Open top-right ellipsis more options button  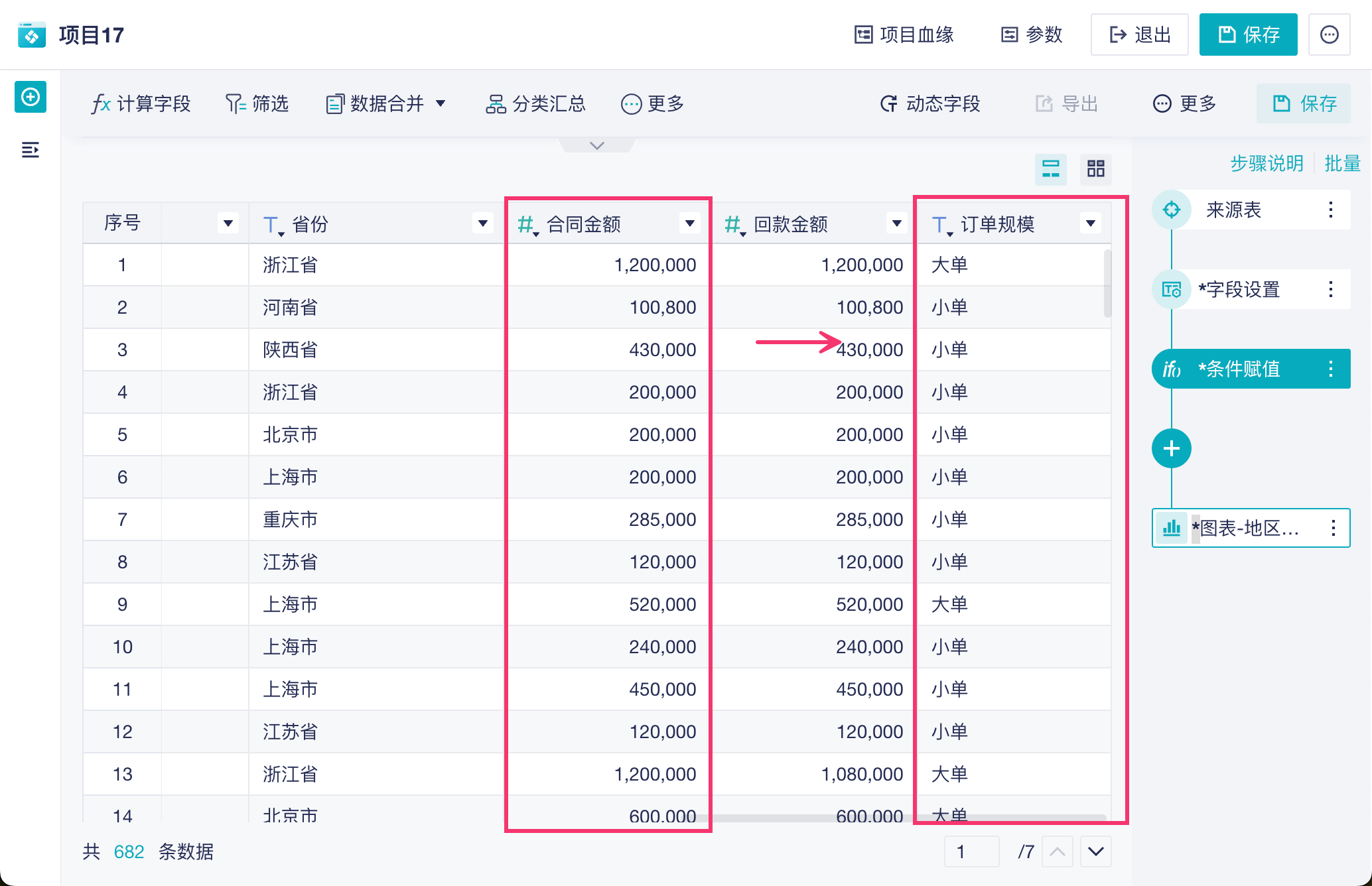coord(1329,34)
